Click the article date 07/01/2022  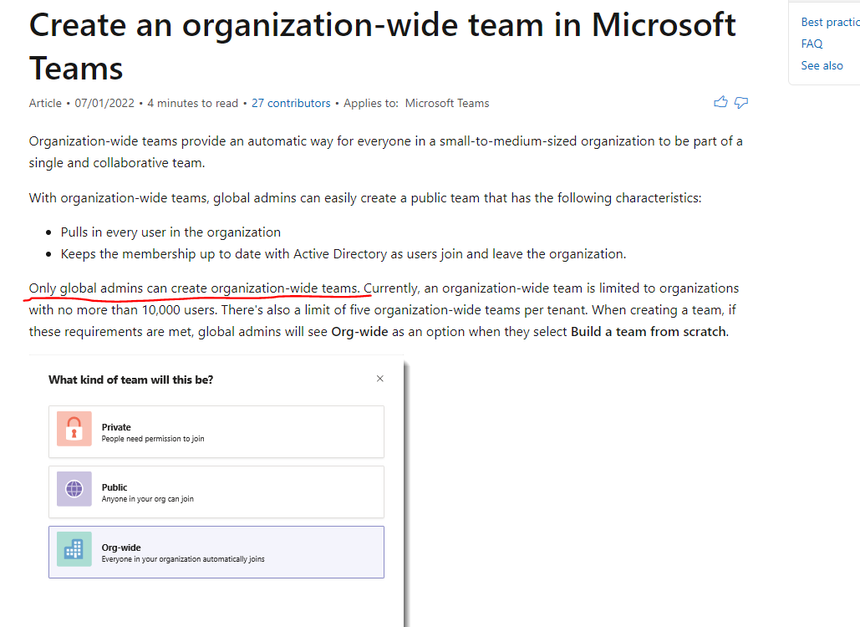point(106,103)
